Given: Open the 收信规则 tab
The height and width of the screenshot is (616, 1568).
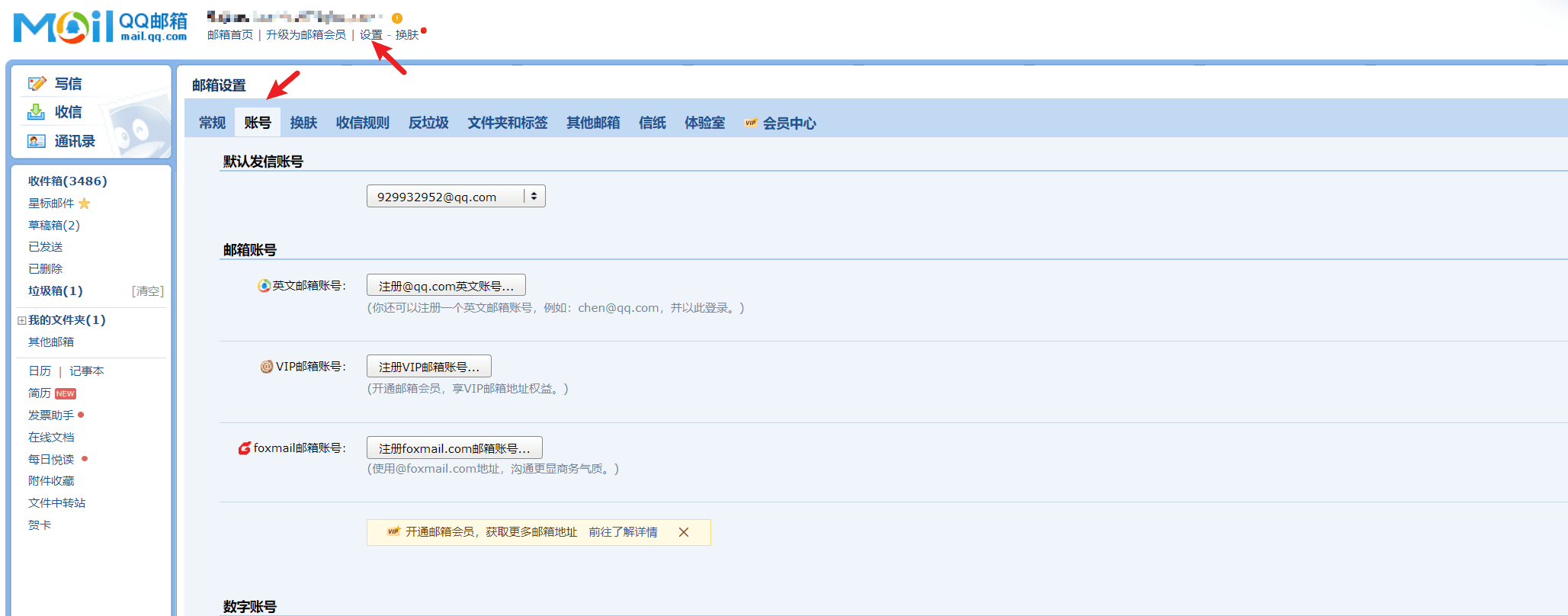Looking at the screenshot, I should point(362,123).
